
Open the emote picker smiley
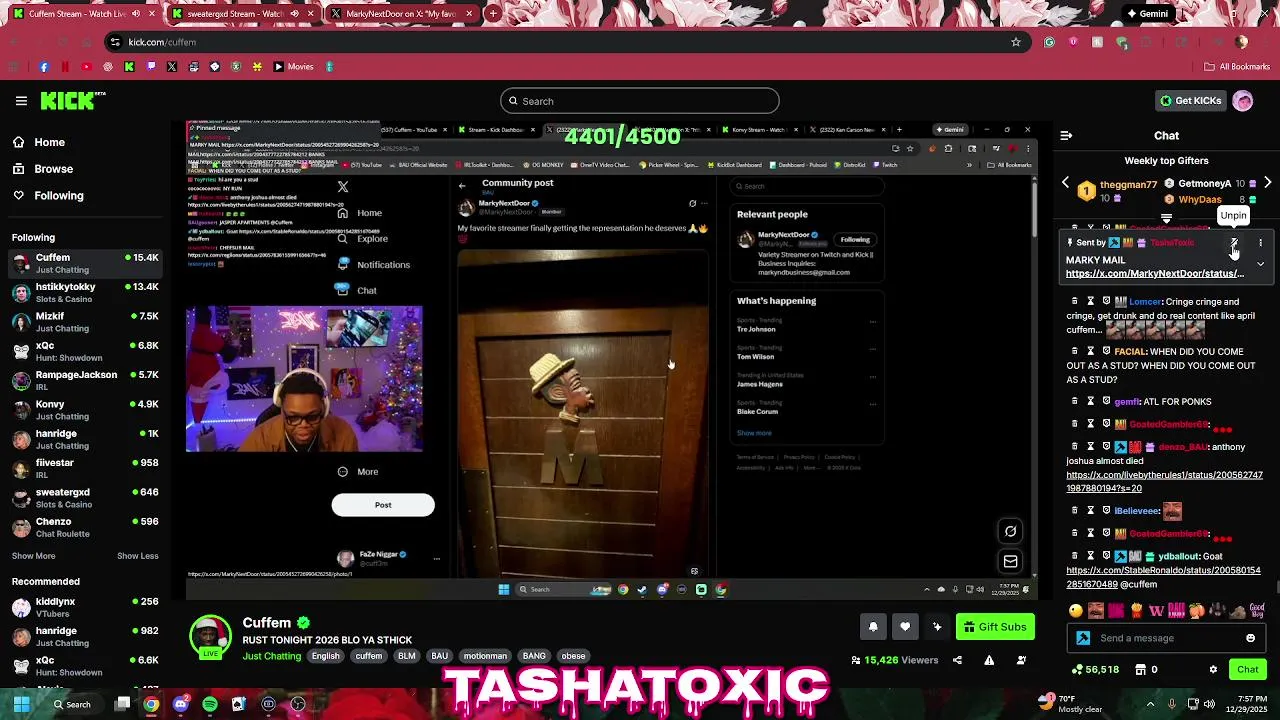pos(1250,638)
